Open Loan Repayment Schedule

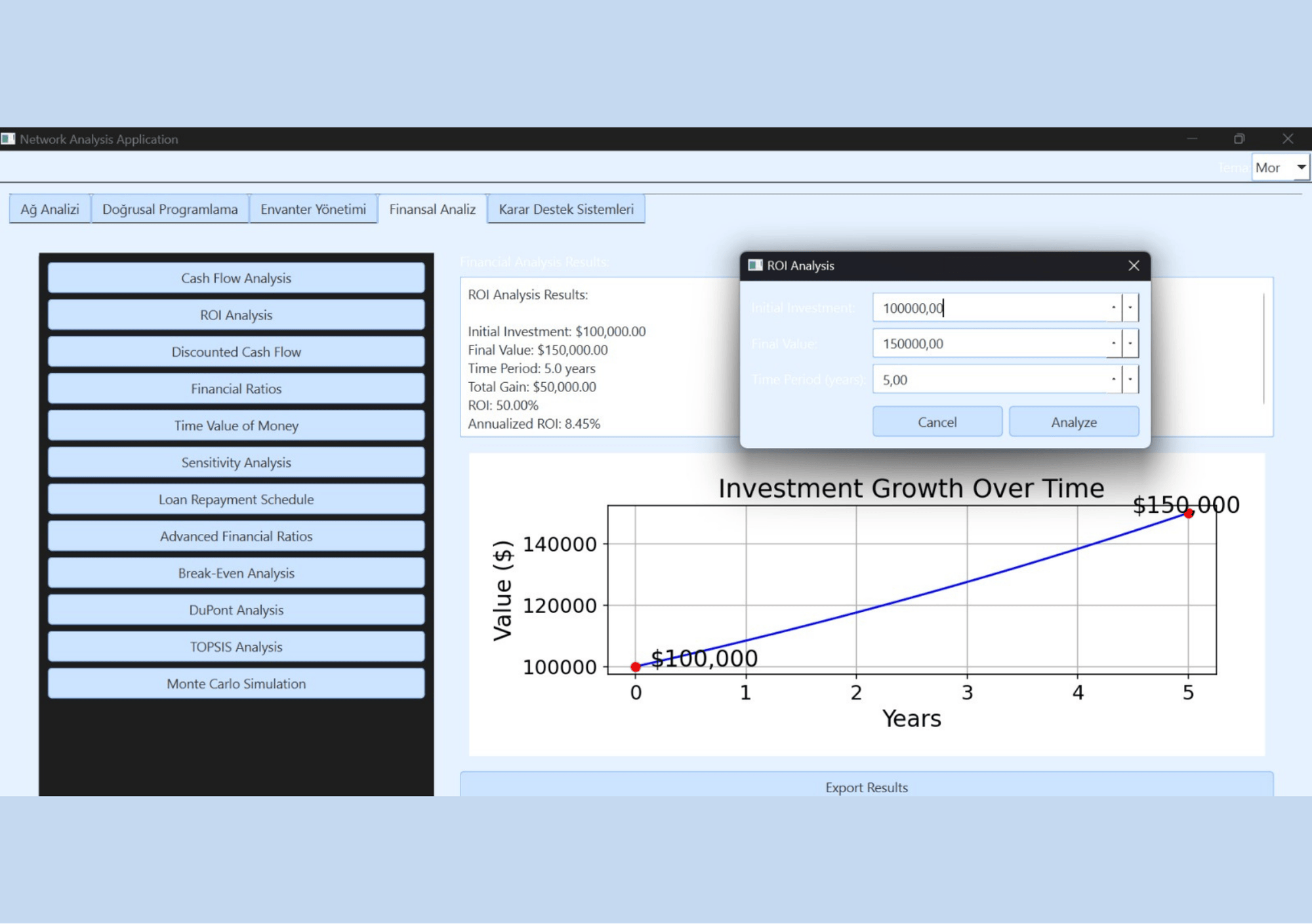[236, 499]
